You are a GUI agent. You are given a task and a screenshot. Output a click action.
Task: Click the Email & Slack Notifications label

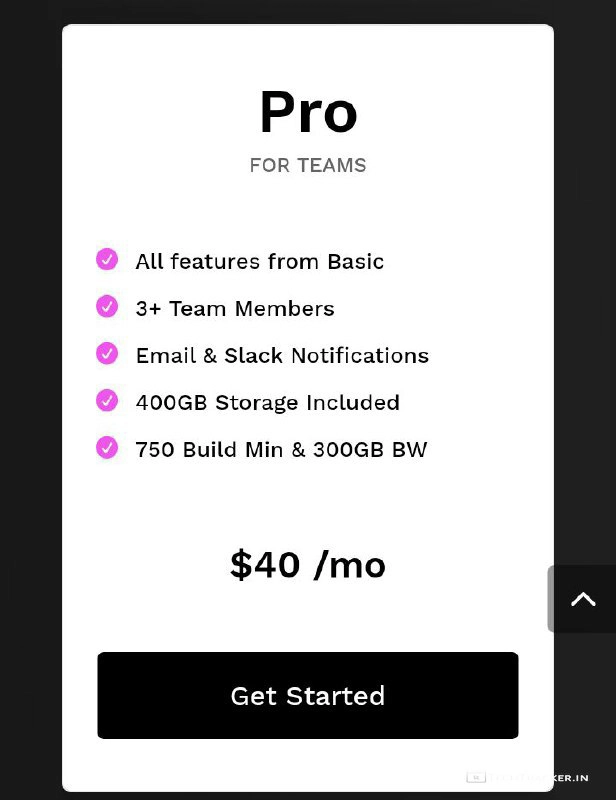(282, 355)
